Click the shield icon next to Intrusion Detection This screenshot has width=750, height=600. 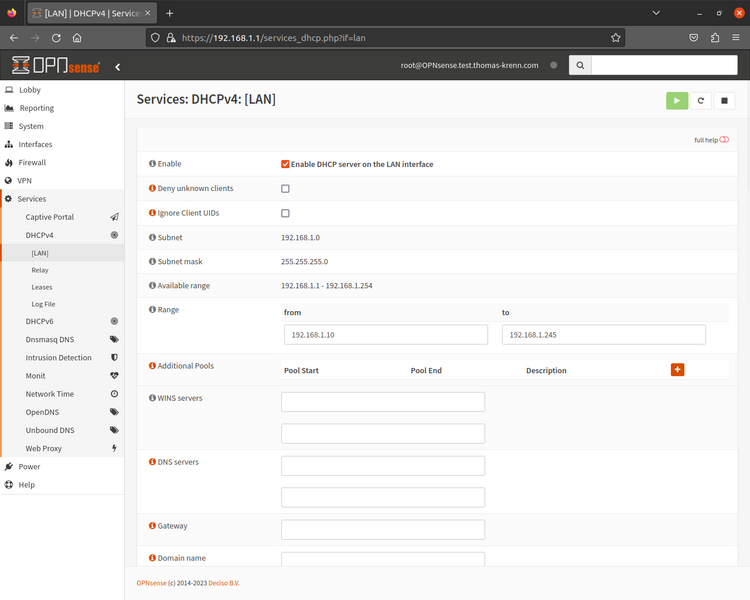tap(114, 357)
